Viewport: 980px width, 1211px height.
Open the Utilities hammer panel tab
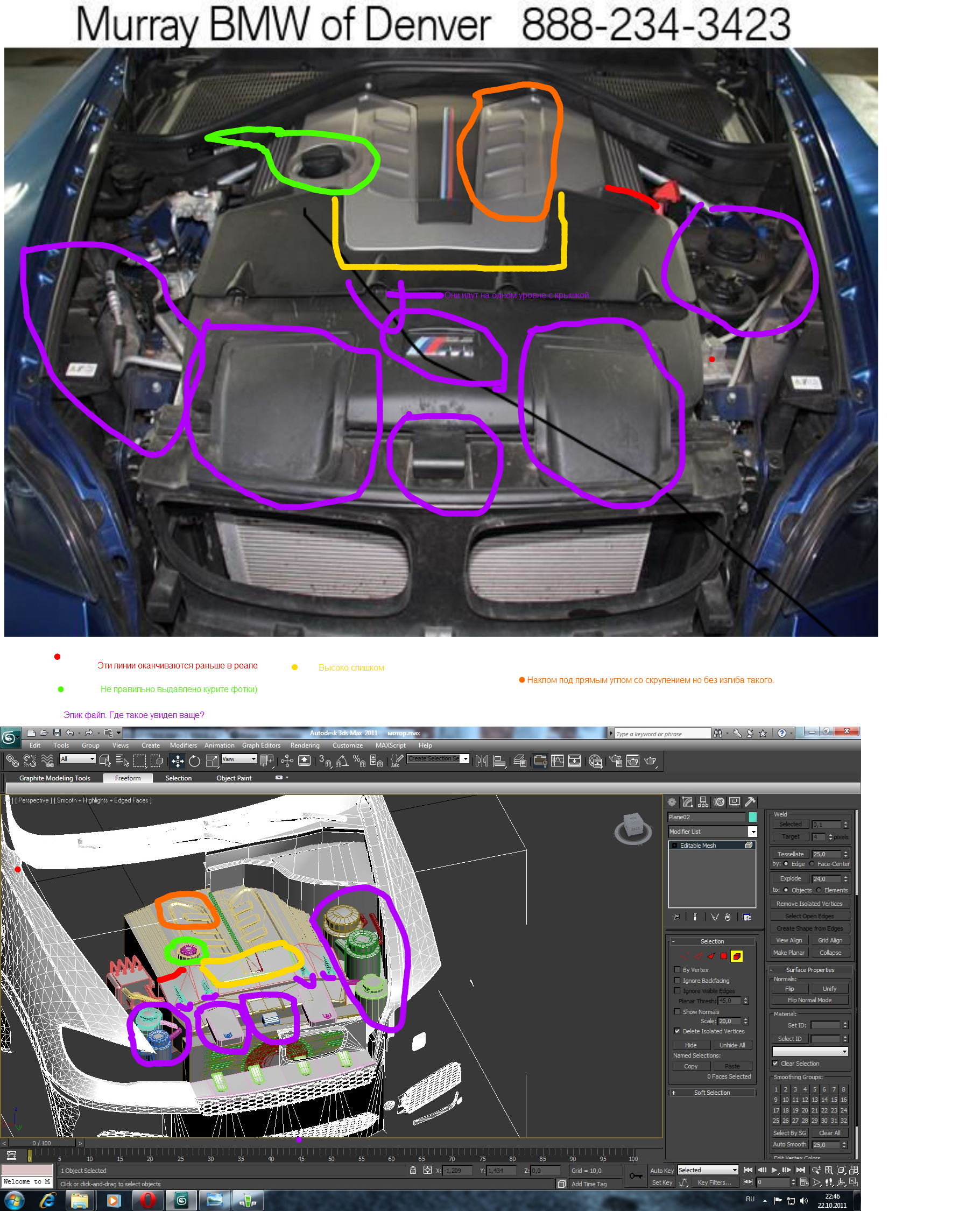coord(750,802)
